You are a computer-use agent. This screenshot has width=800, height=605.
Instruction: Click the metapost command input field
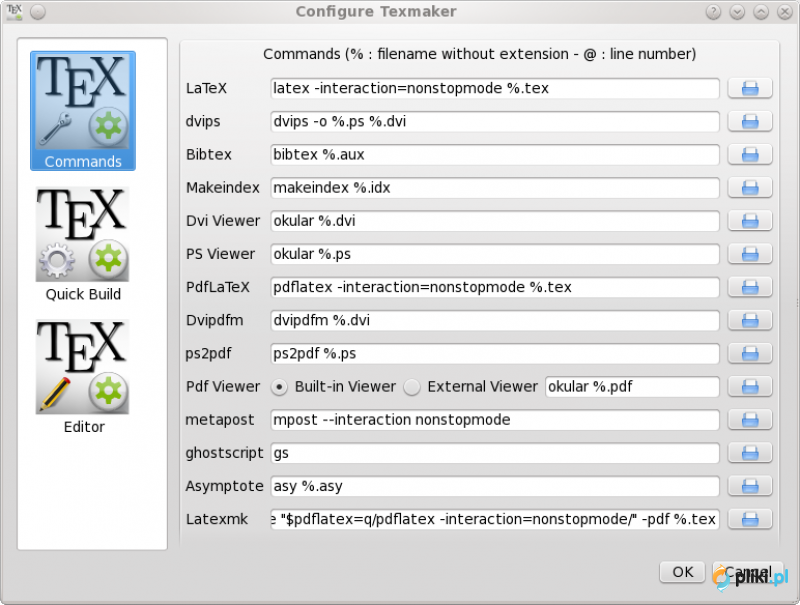[x=495, y=420]
